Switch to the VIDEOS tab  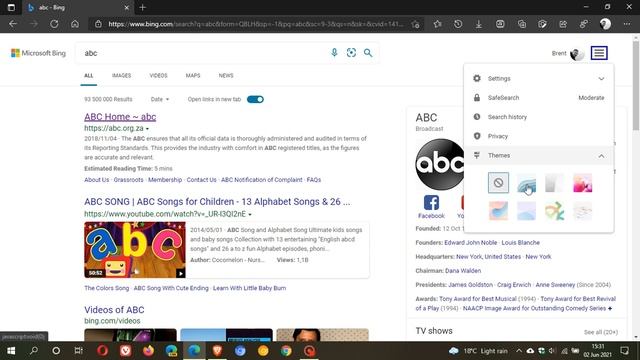point(158,76)
